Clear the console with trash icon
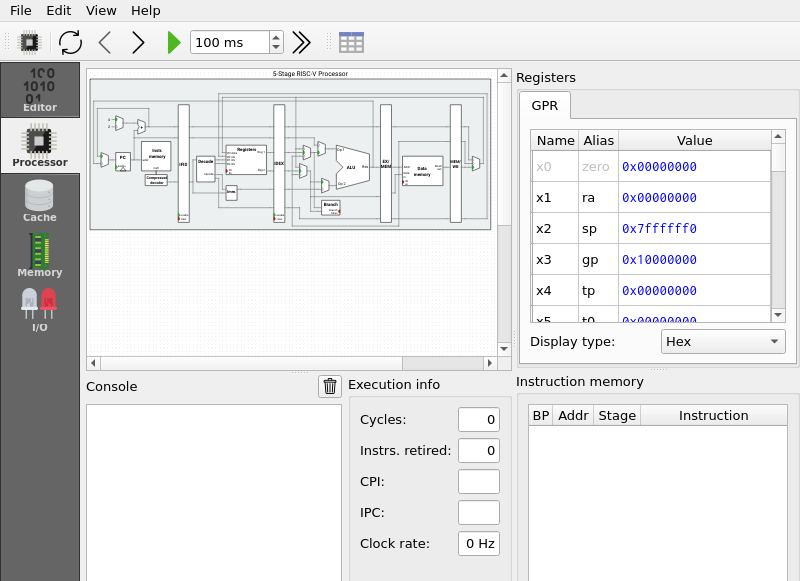This screenshot has height=581, width=800. click(330, 386)
